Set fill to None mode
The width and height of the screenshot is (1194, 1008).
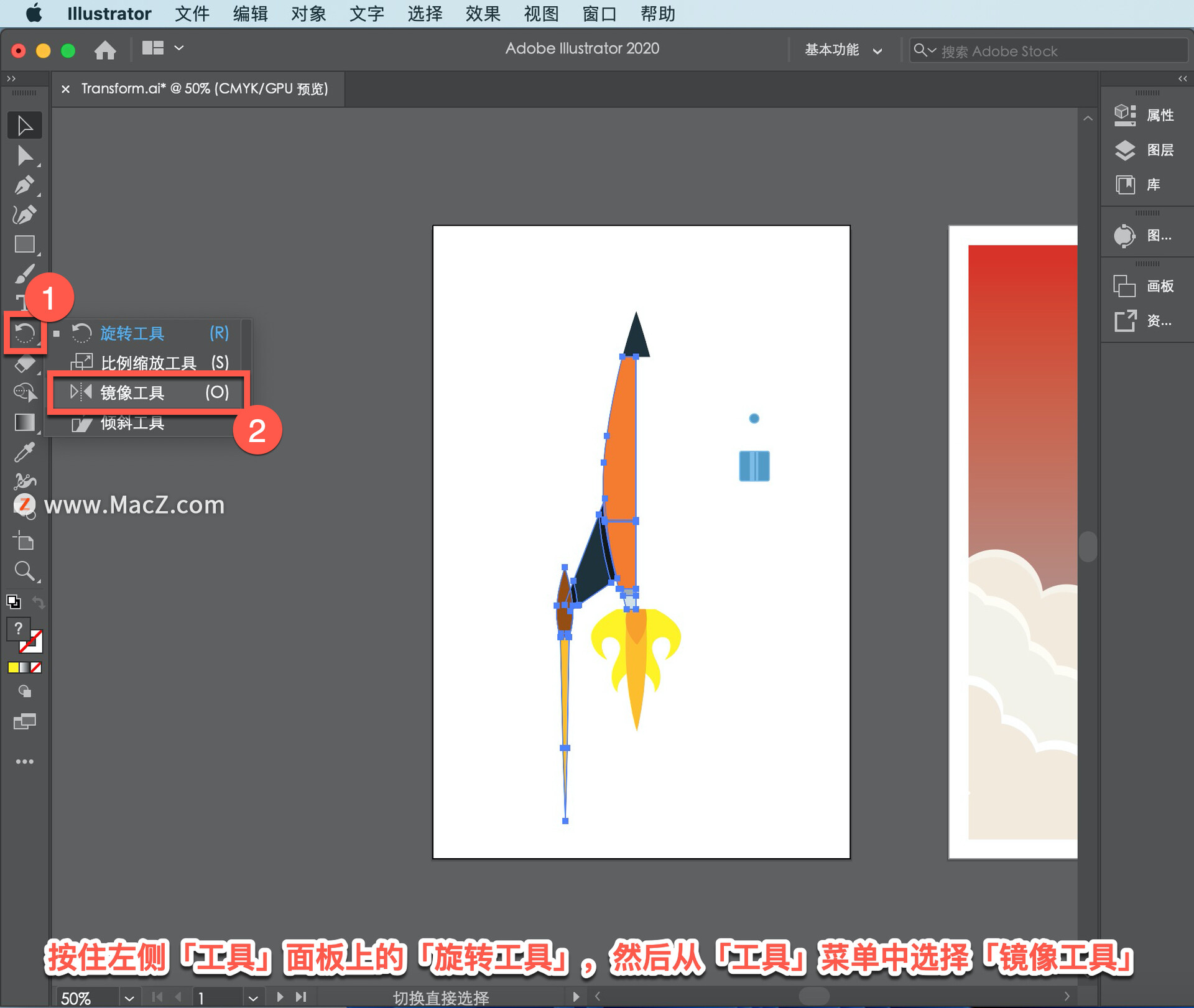[36, 667]
